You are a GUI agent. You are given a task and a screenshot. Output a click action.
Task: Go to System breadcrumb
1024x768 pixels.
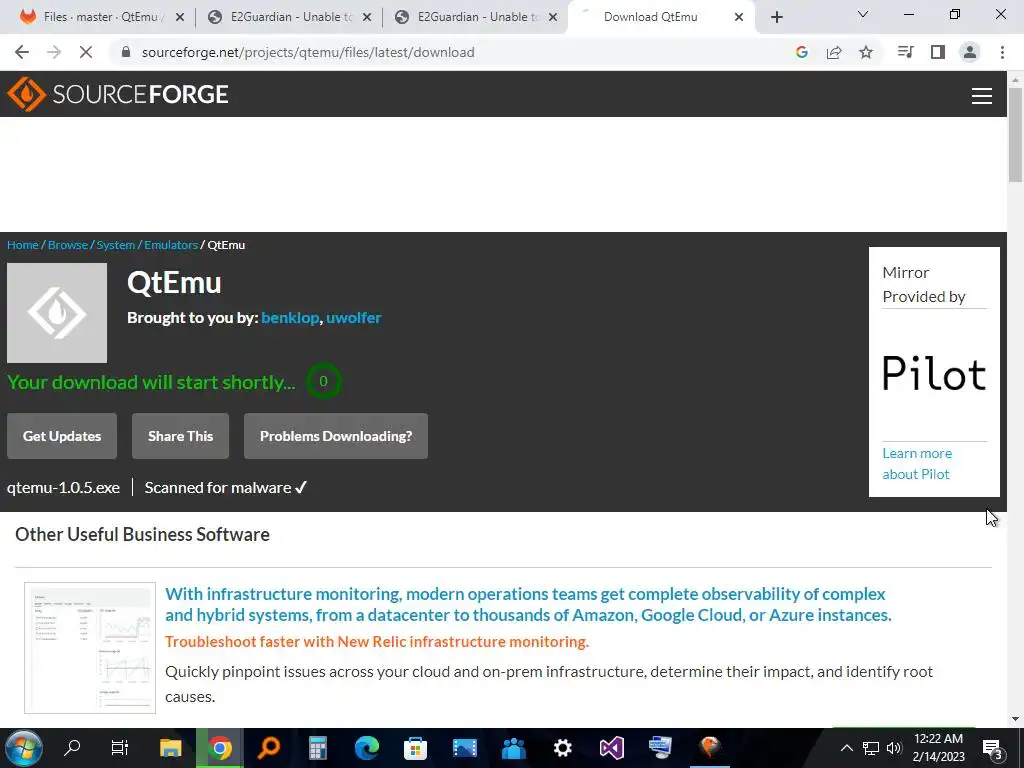pos(116,245)
